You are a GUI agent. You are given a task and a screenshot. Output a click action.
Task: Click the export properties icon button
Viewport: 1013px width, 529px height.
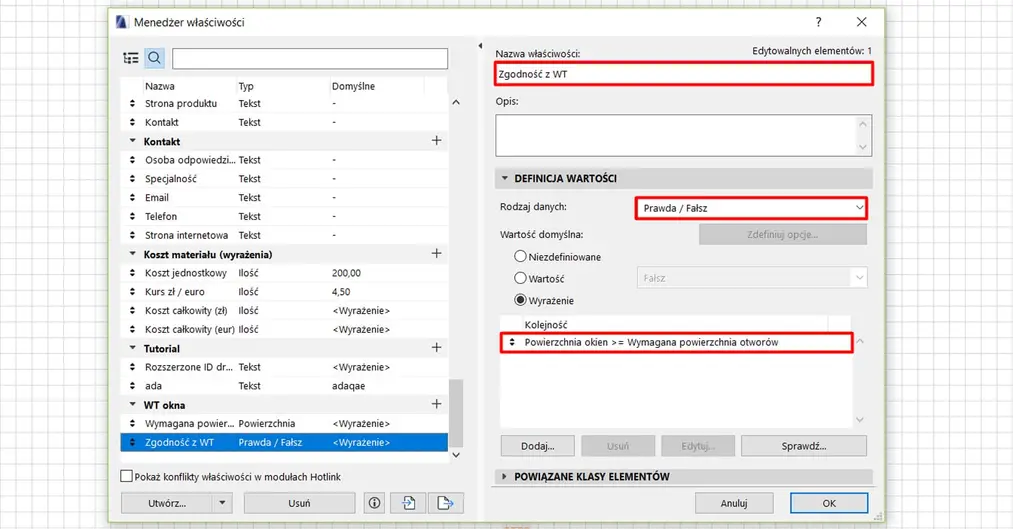click(445, 503)
